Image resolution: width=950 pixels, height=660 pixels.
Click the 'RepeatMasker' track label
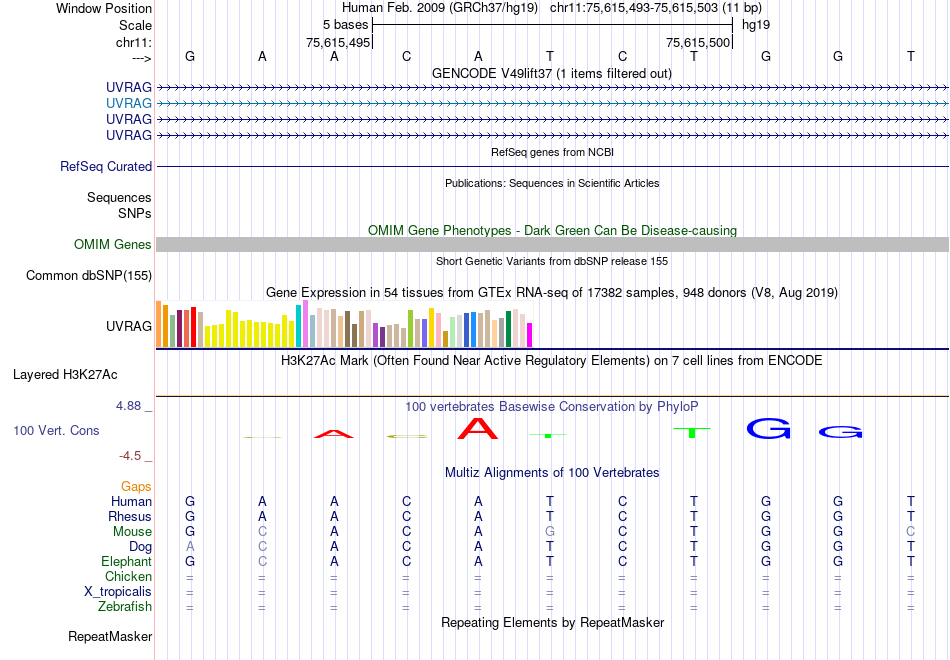click(110, 636)
